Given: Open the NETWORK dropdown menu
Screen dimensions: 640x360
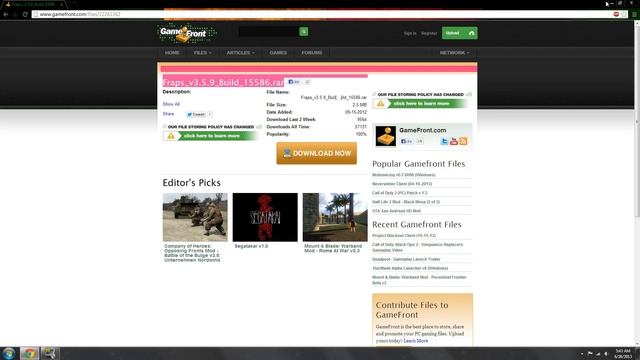Looking at the screenshot, I should (x=454, y=53).
